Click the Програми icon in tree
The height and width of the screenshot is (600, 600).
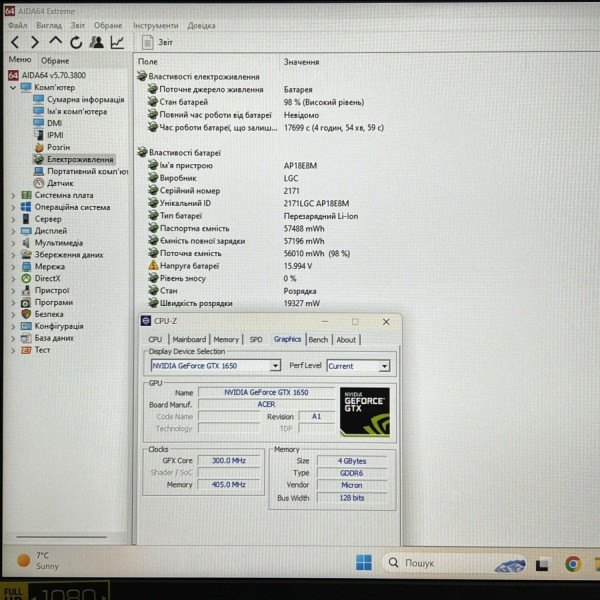pos(26,303)
